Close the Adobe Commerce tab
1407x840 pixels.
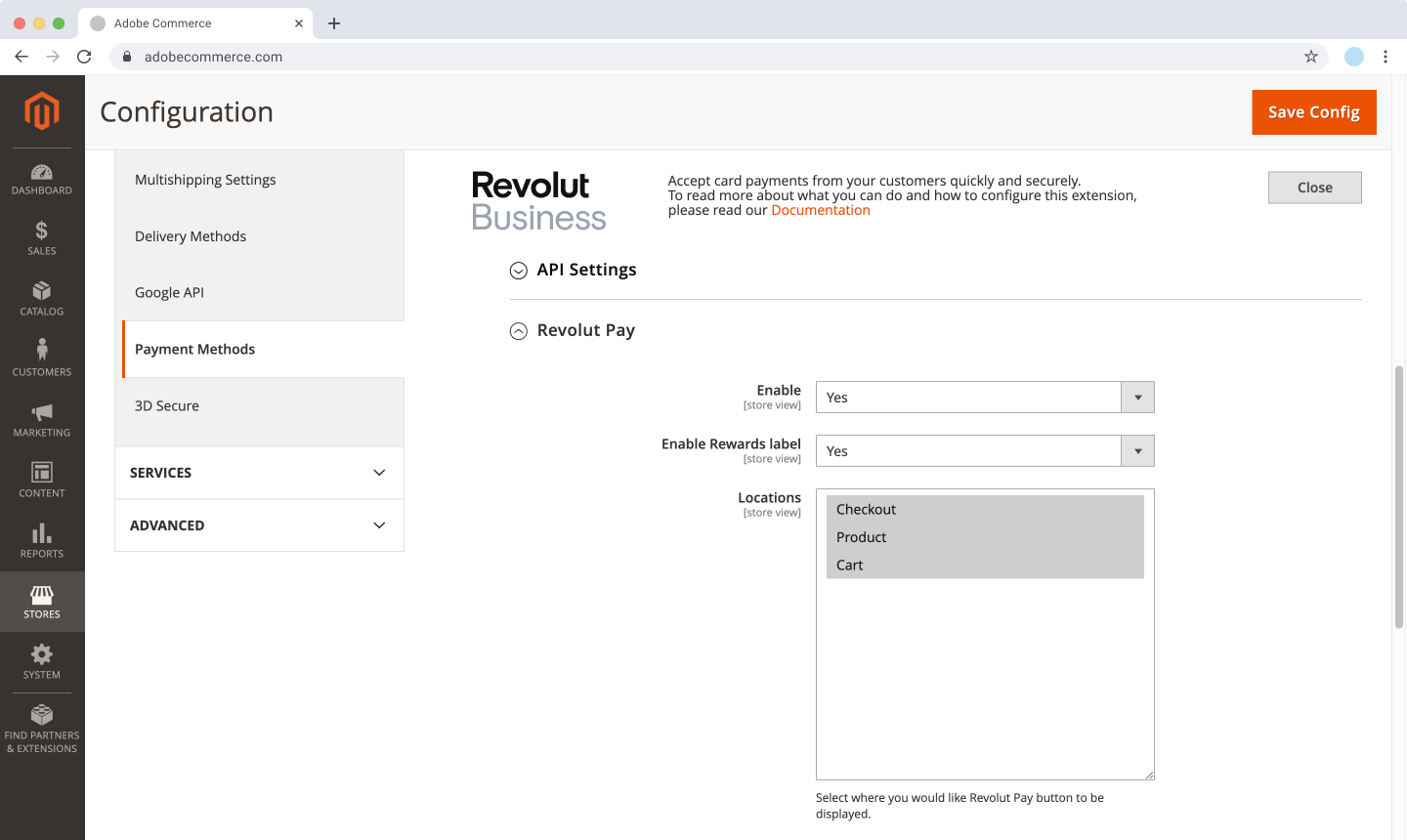299,23
